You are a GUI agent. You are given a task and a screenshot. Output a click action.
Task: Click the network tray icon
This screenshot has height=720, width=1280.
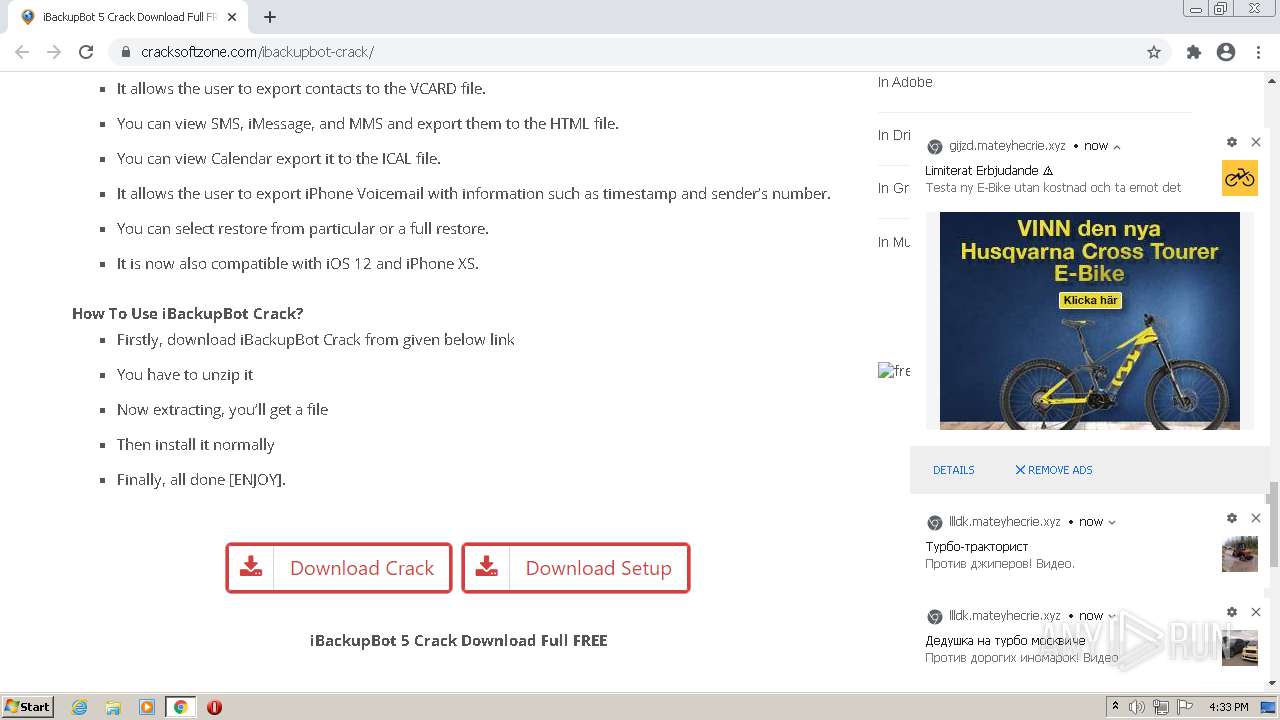tap(1161, 707)
